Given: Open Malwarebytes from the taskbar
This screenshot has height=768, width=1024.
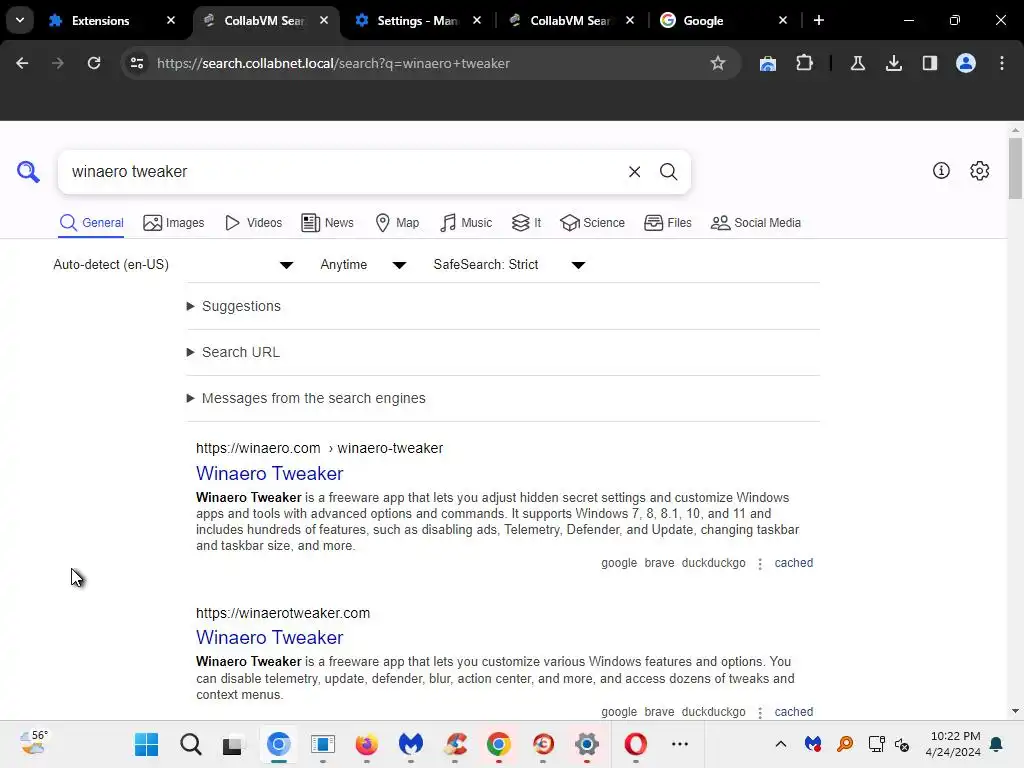Looking at the screenshot, I should click(411, 744).
